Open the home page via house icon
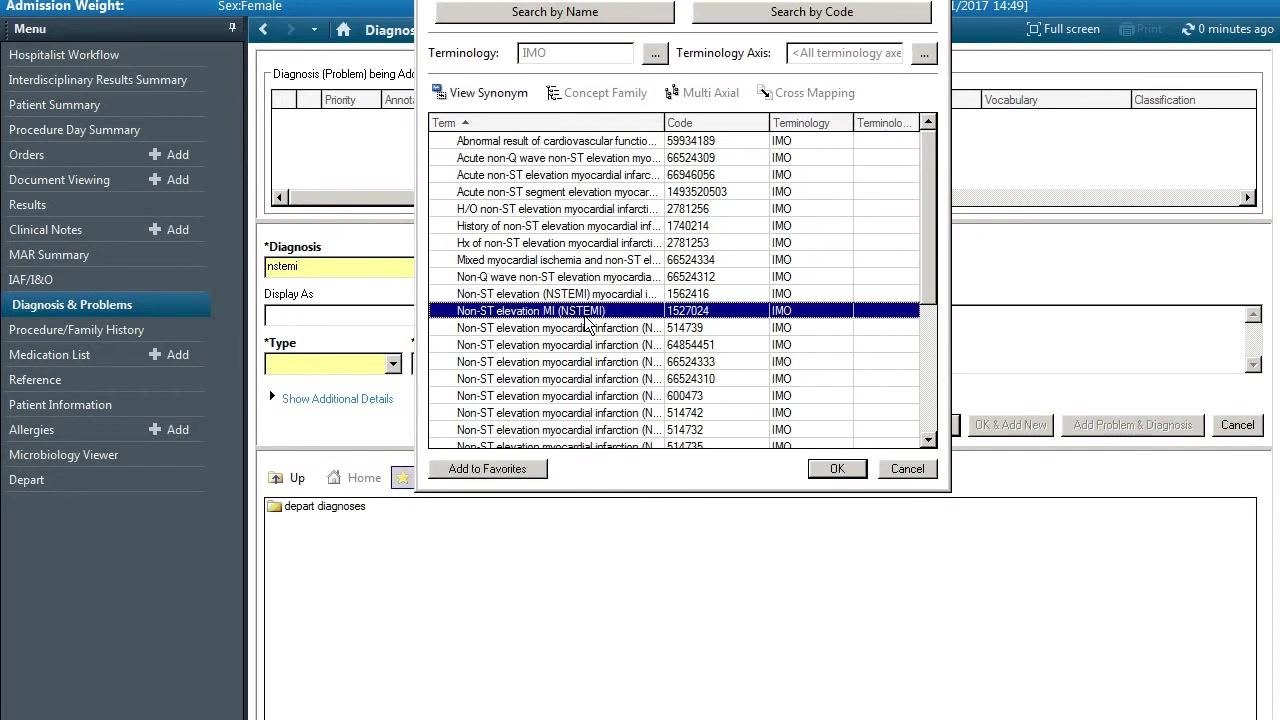 (343, 29)
